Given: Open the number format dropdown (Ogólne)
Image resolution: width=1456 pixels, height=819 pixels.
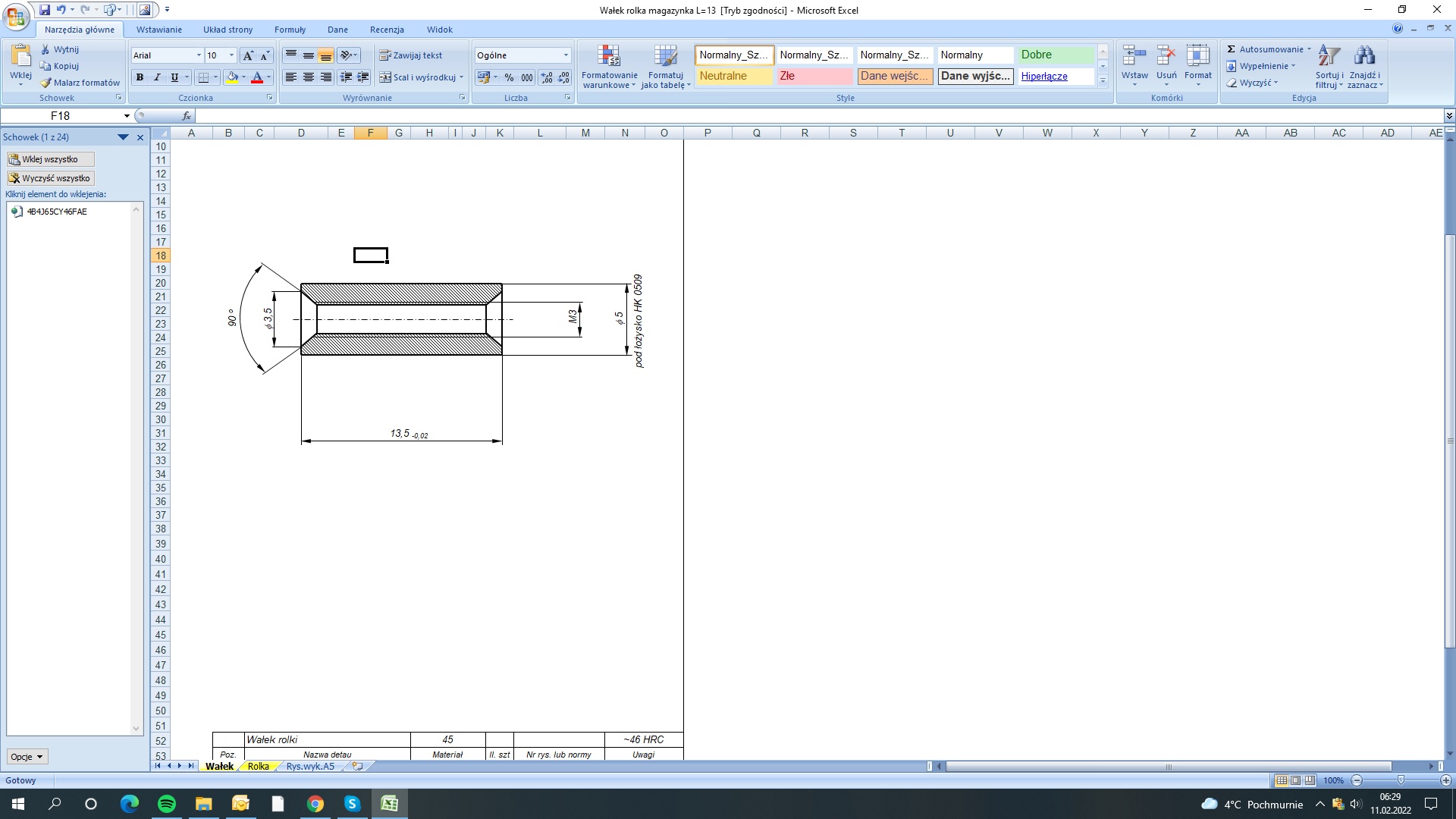Looking at the screenshot, I should pos(566,55).
